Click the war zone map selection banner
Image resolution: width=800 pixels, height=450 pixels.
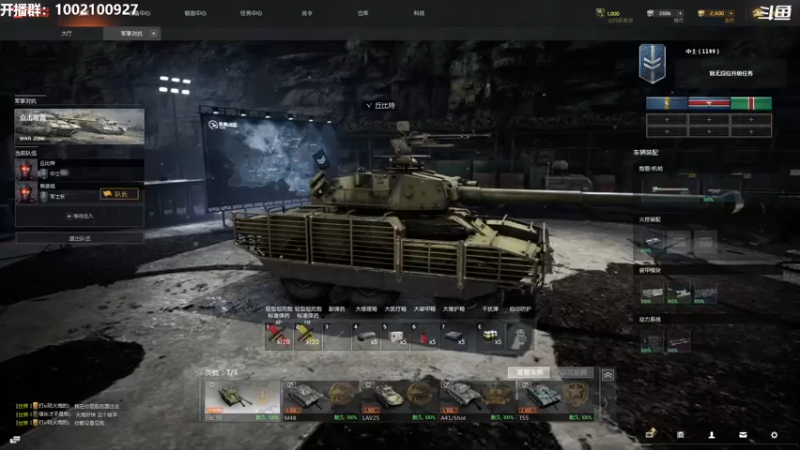79,126
